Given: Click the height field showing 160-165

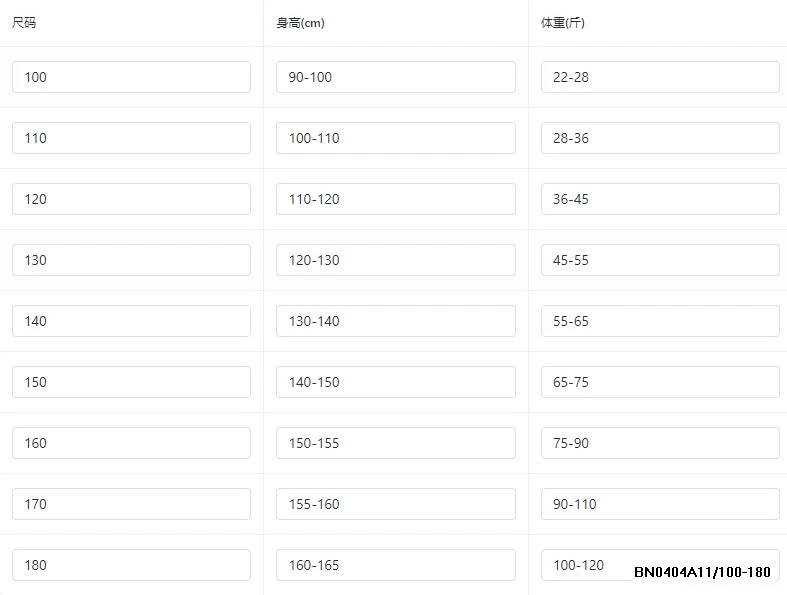Looking at the screenshot, I should (x=396, y=565).
